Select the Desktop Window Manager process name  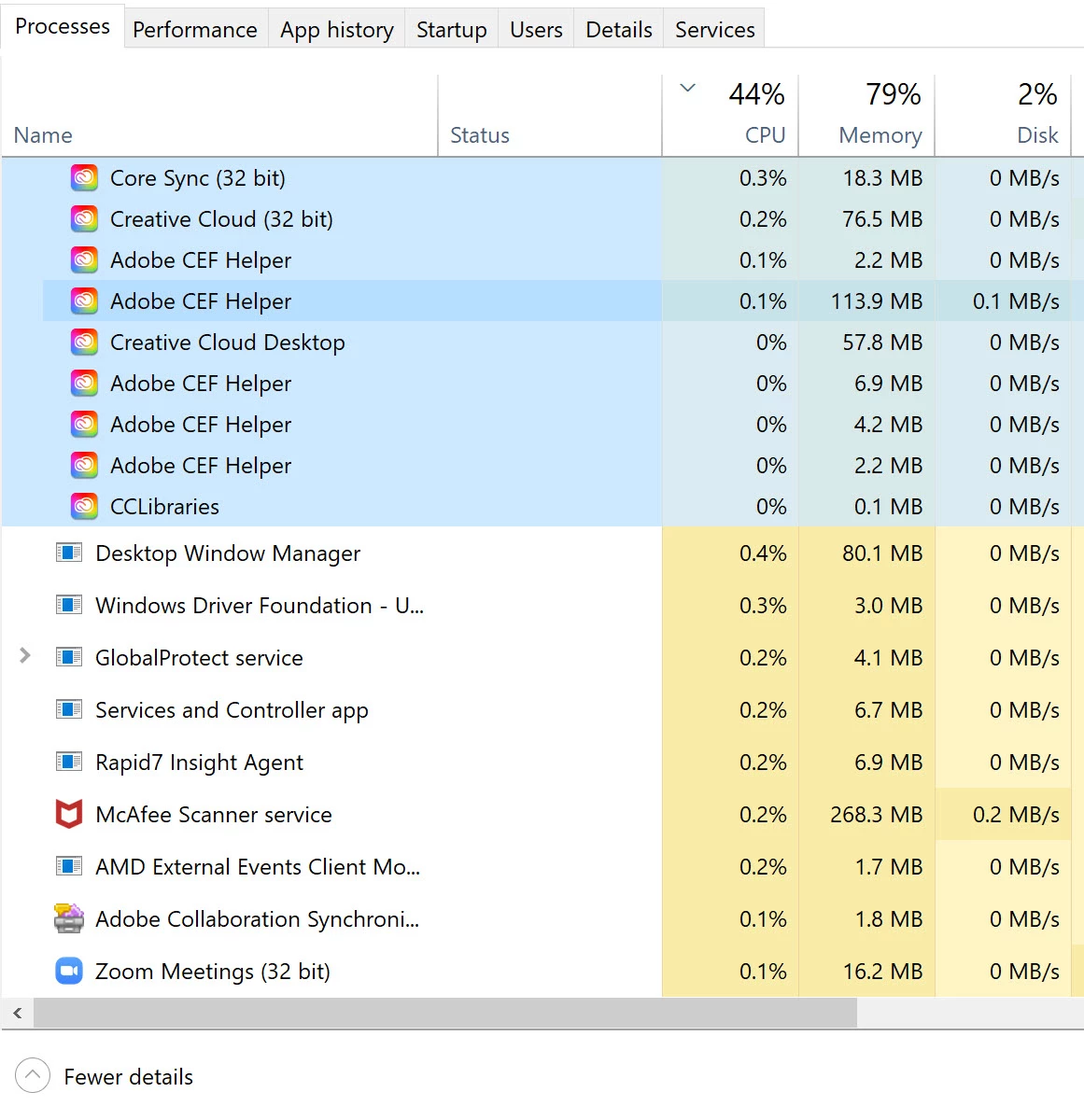coord(228,553)
